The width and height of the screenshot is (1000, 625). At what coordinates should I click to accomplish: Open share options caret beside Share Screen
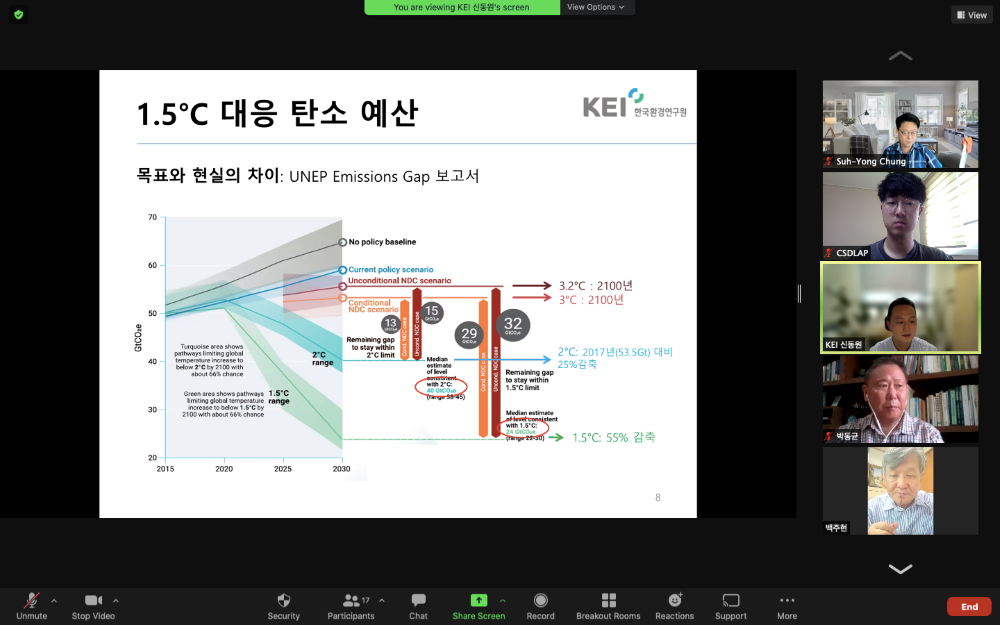pyautogui.click(x=503, y=601)
